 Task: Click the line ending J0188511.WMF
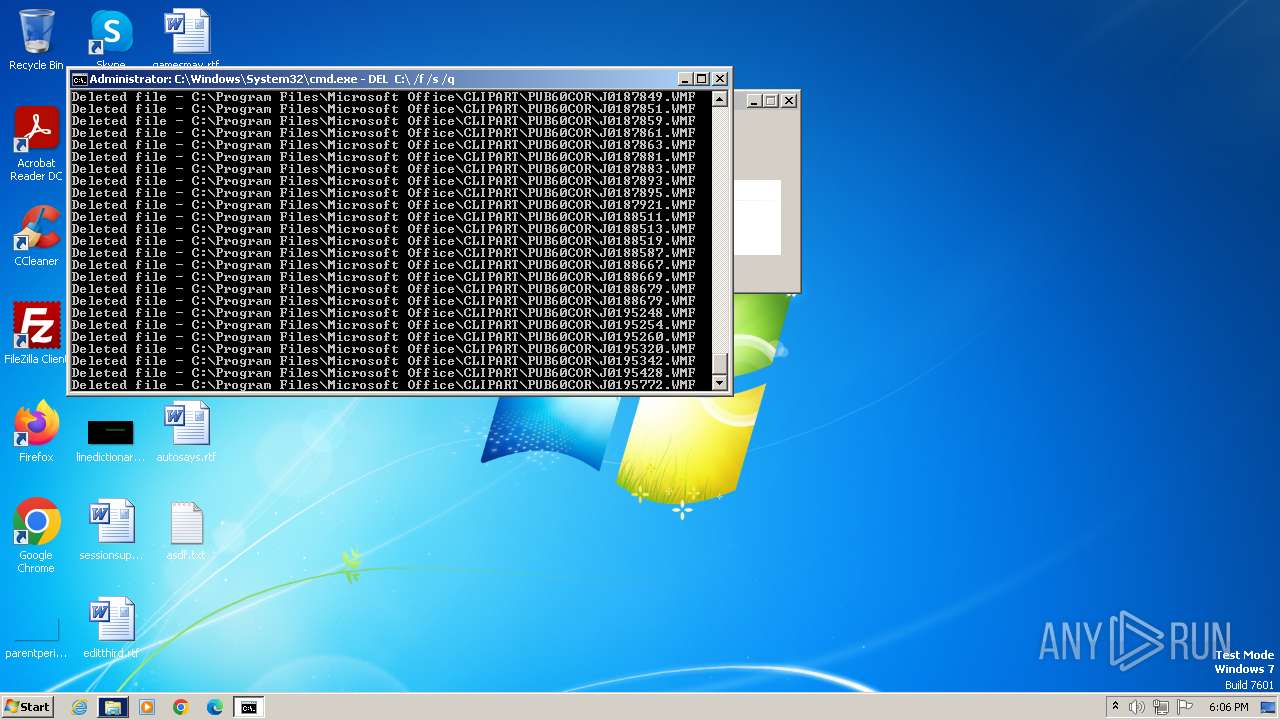(x=384, y=217)
